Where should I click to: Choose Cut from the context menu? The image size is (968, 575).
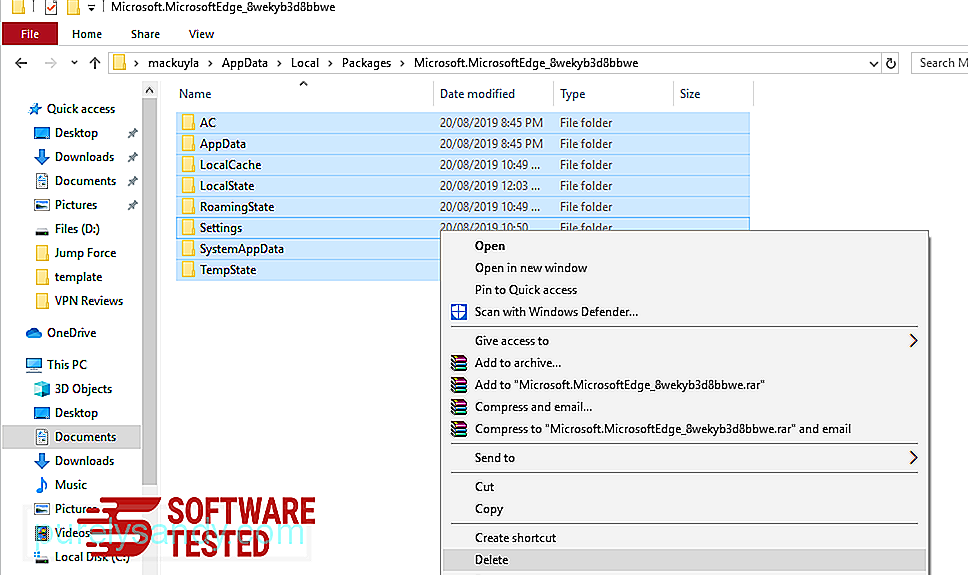(484, 487)
